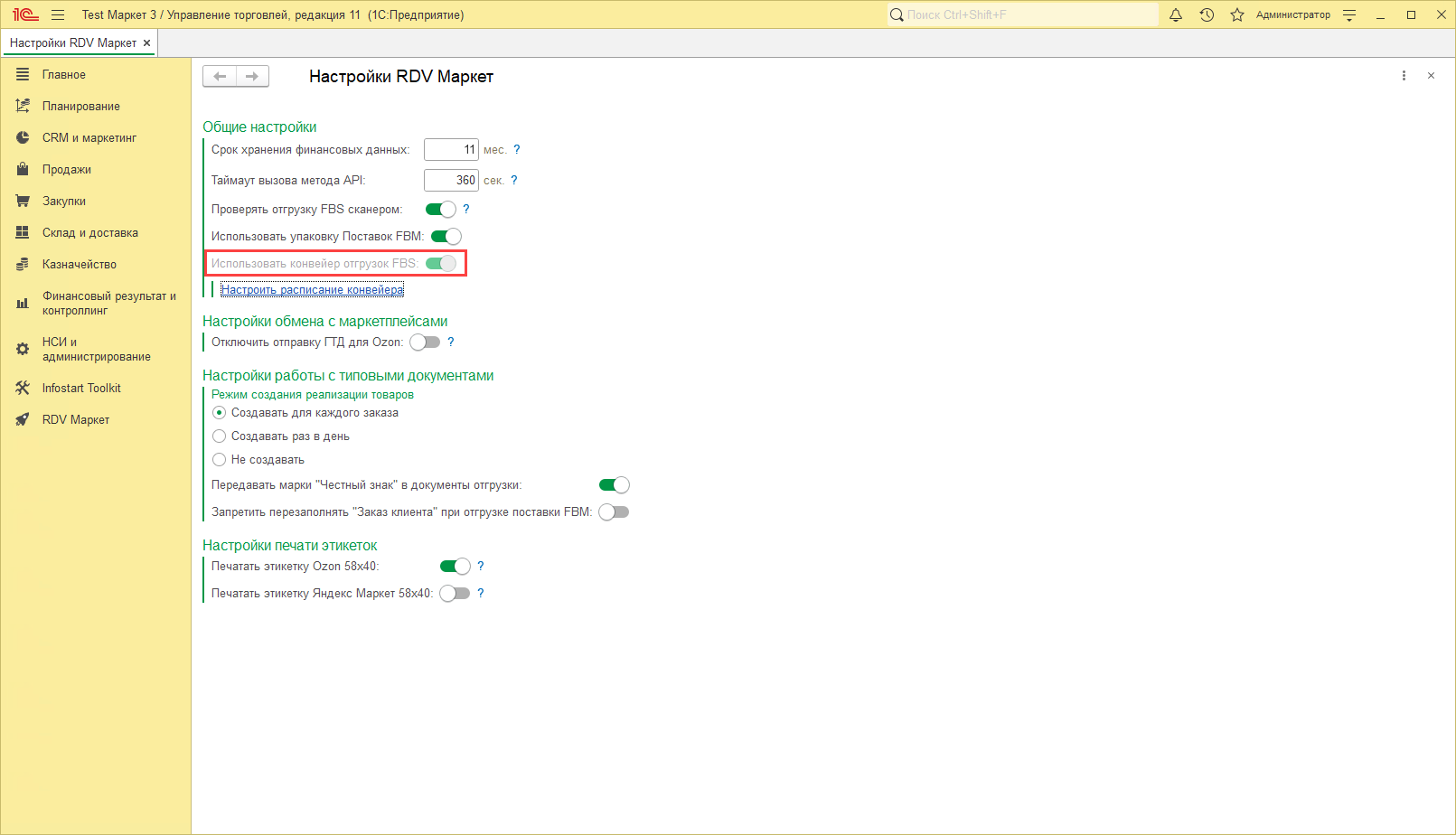Click Настройки обмена с маркетплейсами header

[x=325, y=322]
